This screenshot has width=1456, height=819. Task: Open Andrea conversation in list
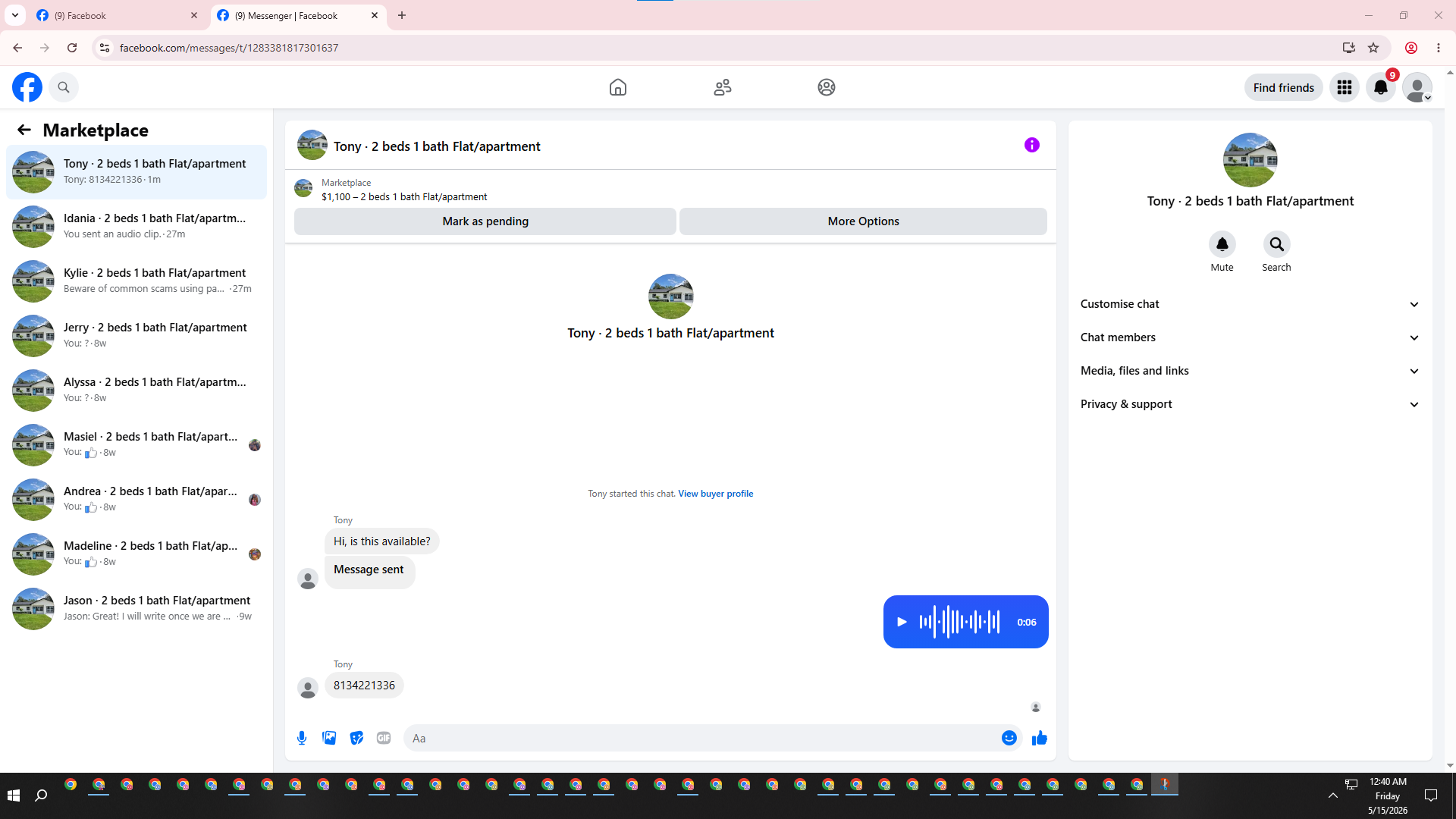136,500
